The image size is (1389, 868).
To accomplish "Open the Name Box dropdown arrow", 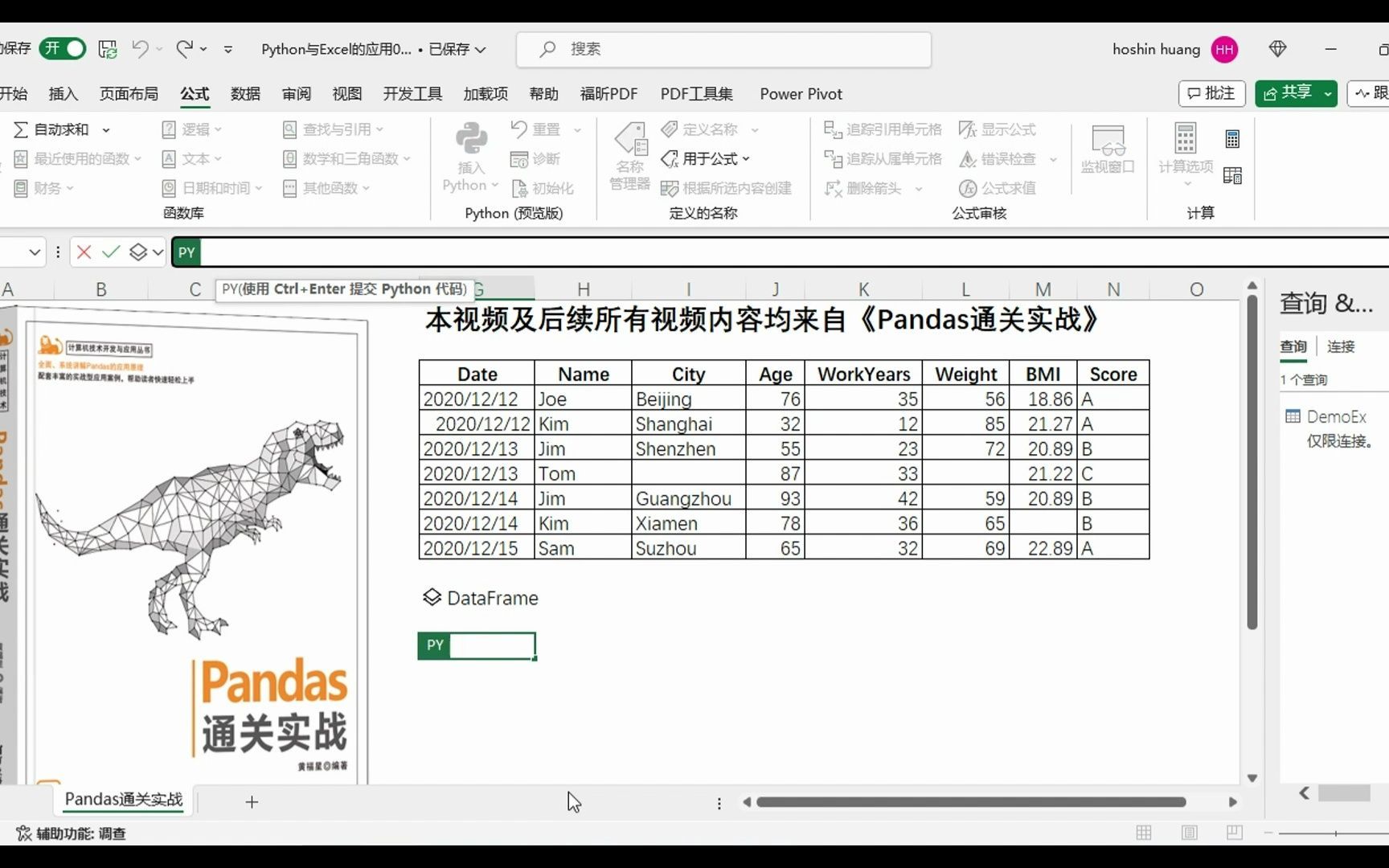I will [35, 252].
